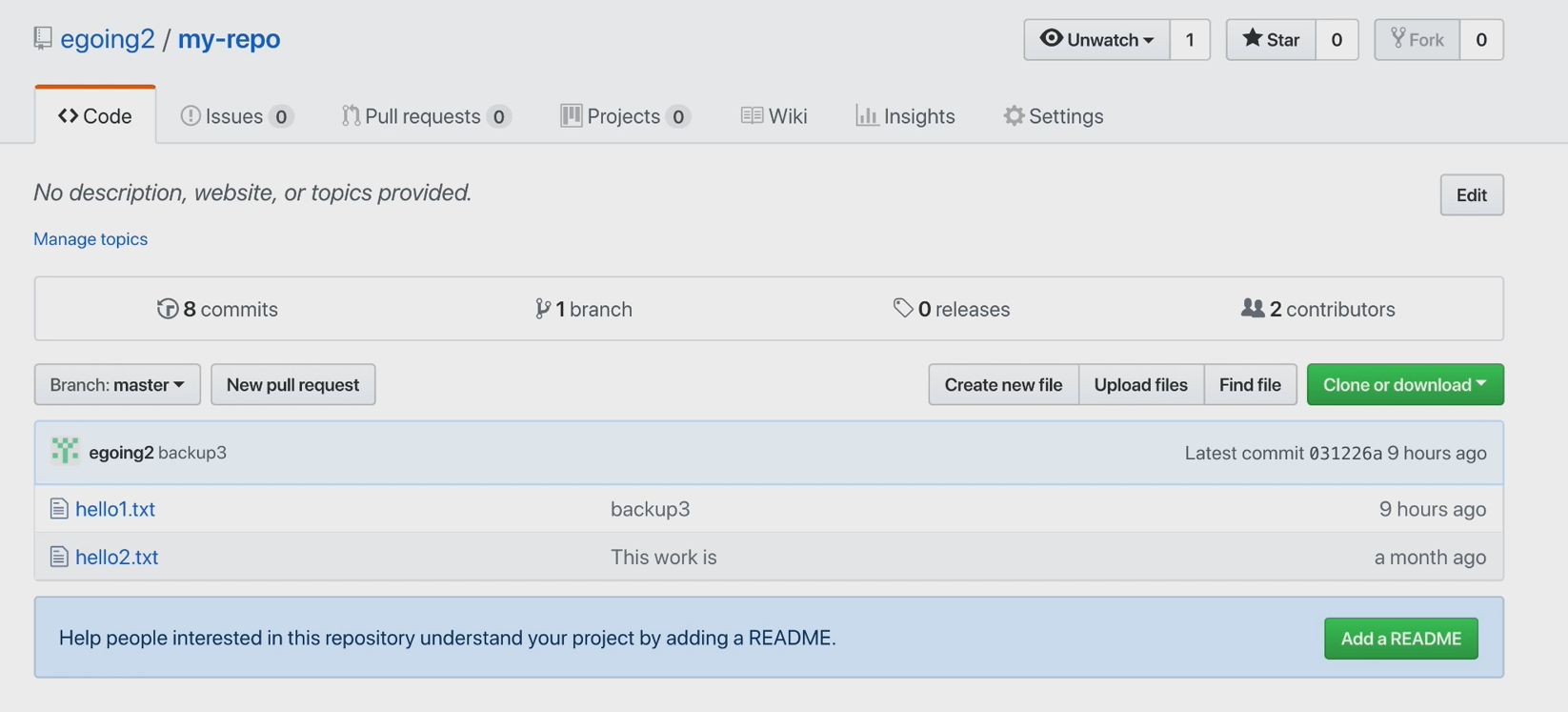This screenshot has width=1568, height=712.
Task: Click the Edit description button
Action: pos(1472,194)
